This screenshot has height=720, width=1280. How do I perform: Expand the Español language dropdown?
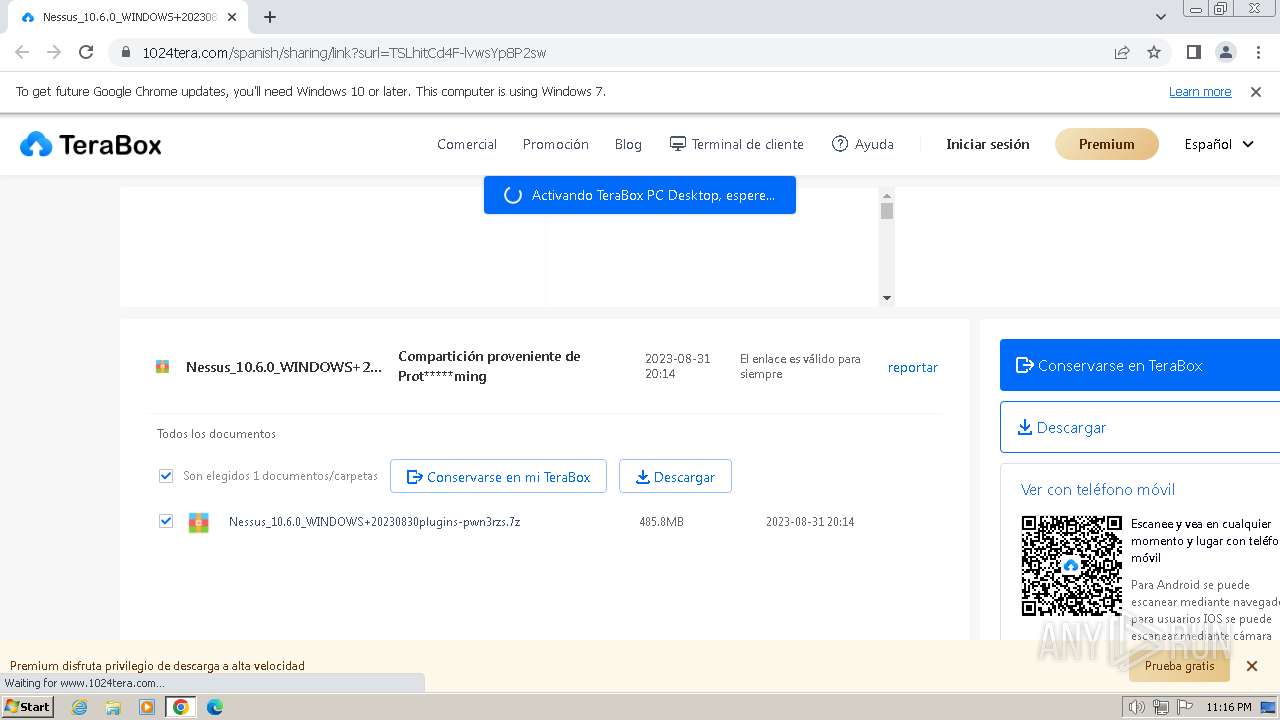(x=1219, y=144)
